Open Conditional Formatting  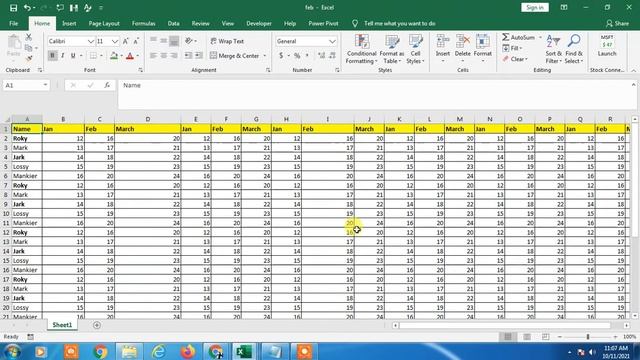click(x=361, y=49)
